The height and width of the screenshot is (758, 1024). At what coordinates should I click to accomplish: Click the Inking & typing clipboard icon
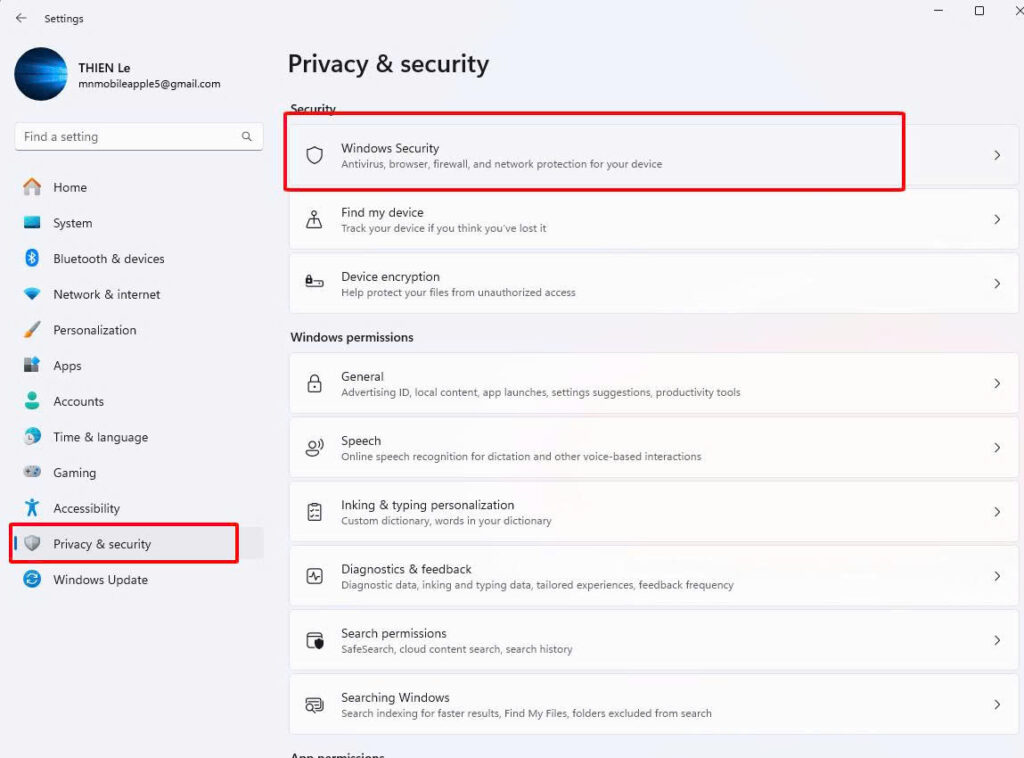tap(315, 512)
